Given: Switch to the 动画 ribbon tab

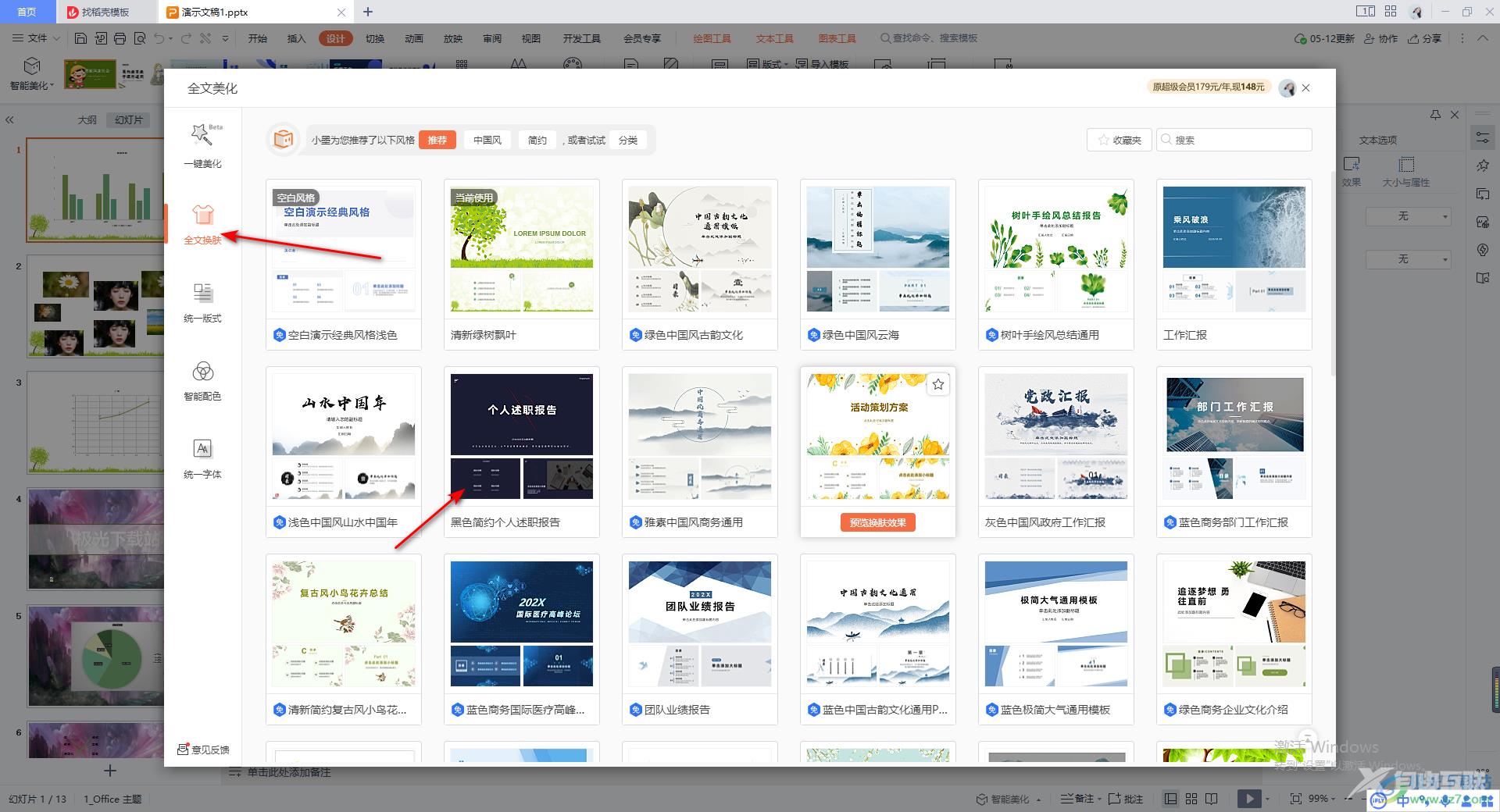Looking at the screenshot, I should click(x=414, y=38).
